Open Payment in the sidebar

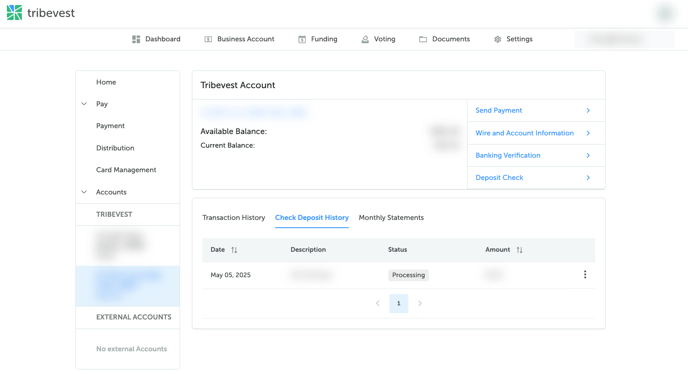[x=111, y=126]
